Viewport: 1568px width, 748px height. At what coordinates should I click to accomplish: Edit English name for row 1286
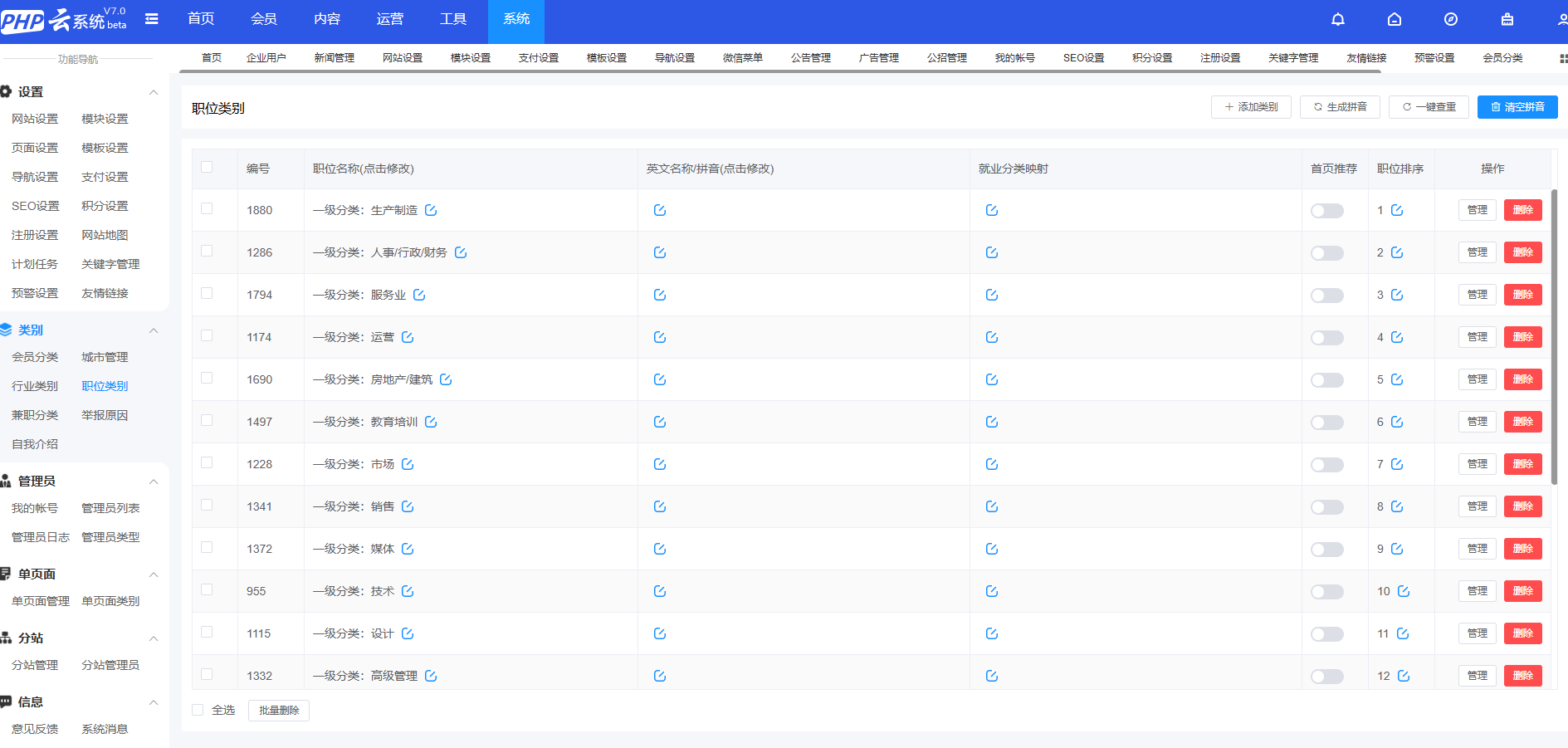click(659, 252)
